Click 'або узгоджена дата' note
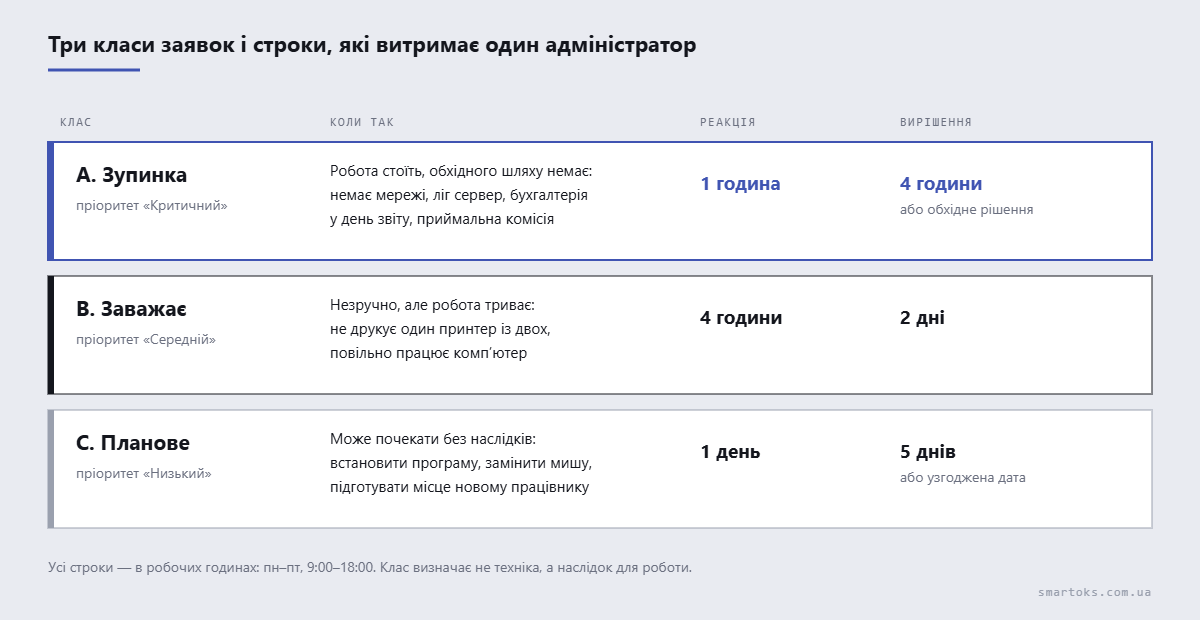Image resolution: width=1200 pixels, height=620 pixels. pyautogui.click(x=963, y=478)
